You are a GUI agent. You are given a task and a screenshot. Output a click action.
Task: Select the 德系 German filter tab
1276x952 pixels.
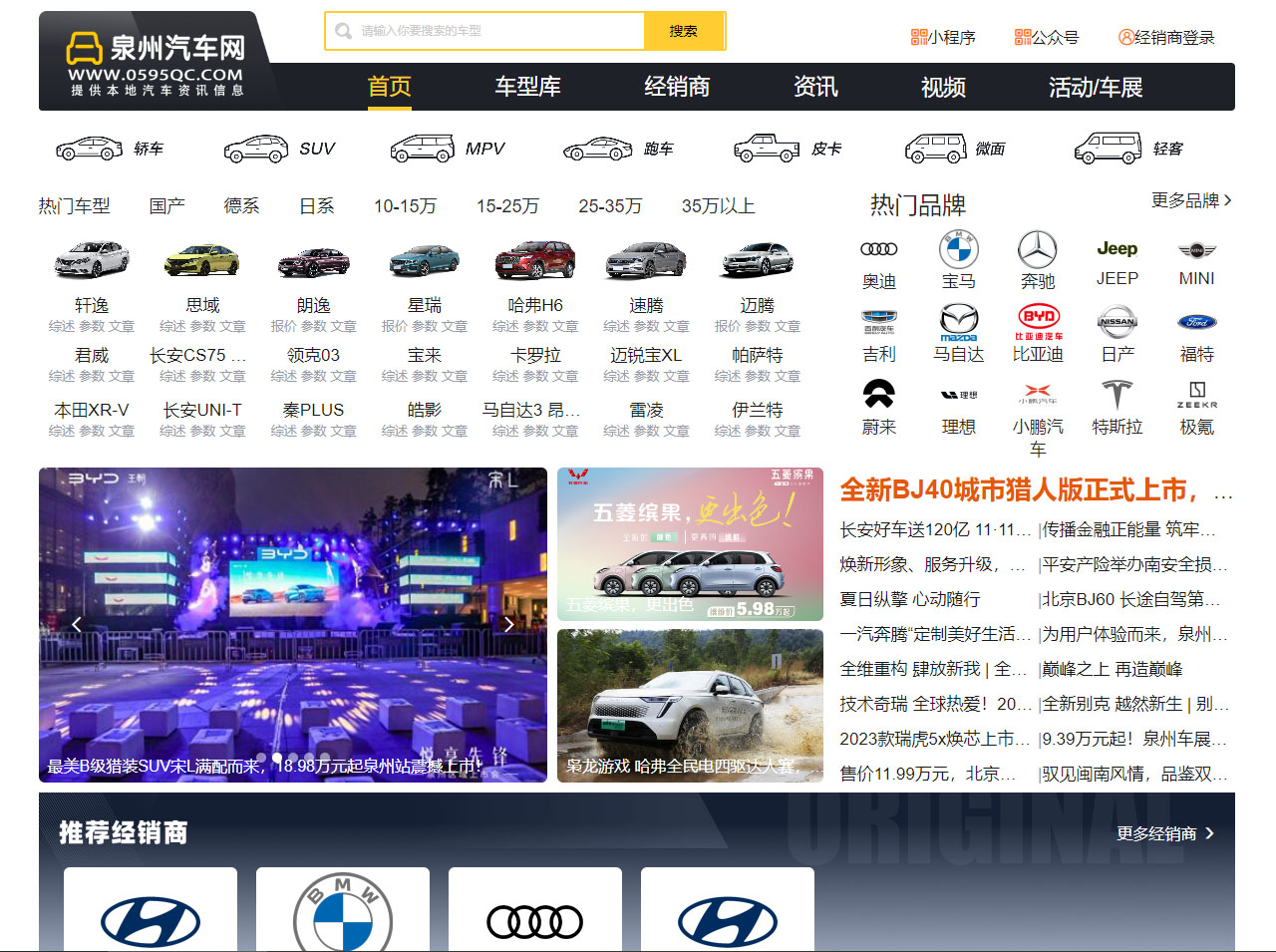(x=242, y=206)
